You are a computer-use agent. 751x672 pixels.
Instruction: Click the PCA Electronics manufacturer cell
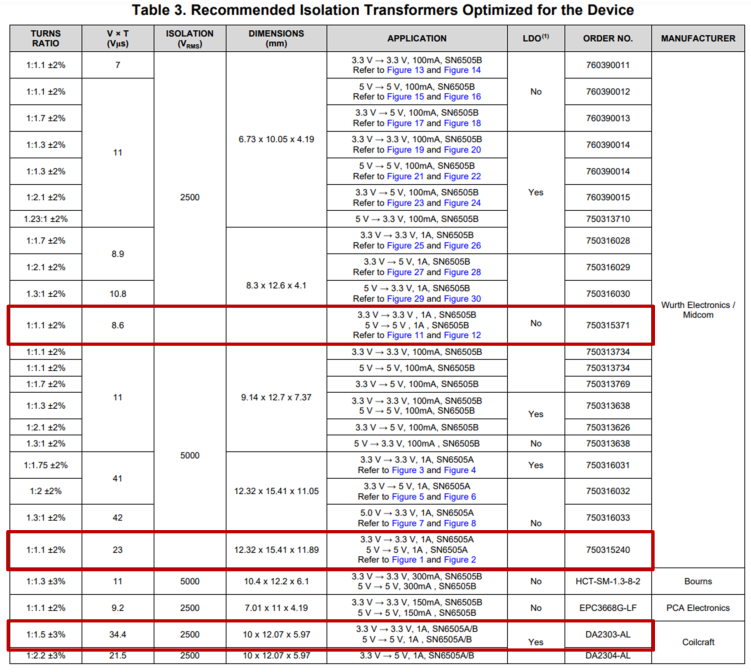tap(698, 608)
